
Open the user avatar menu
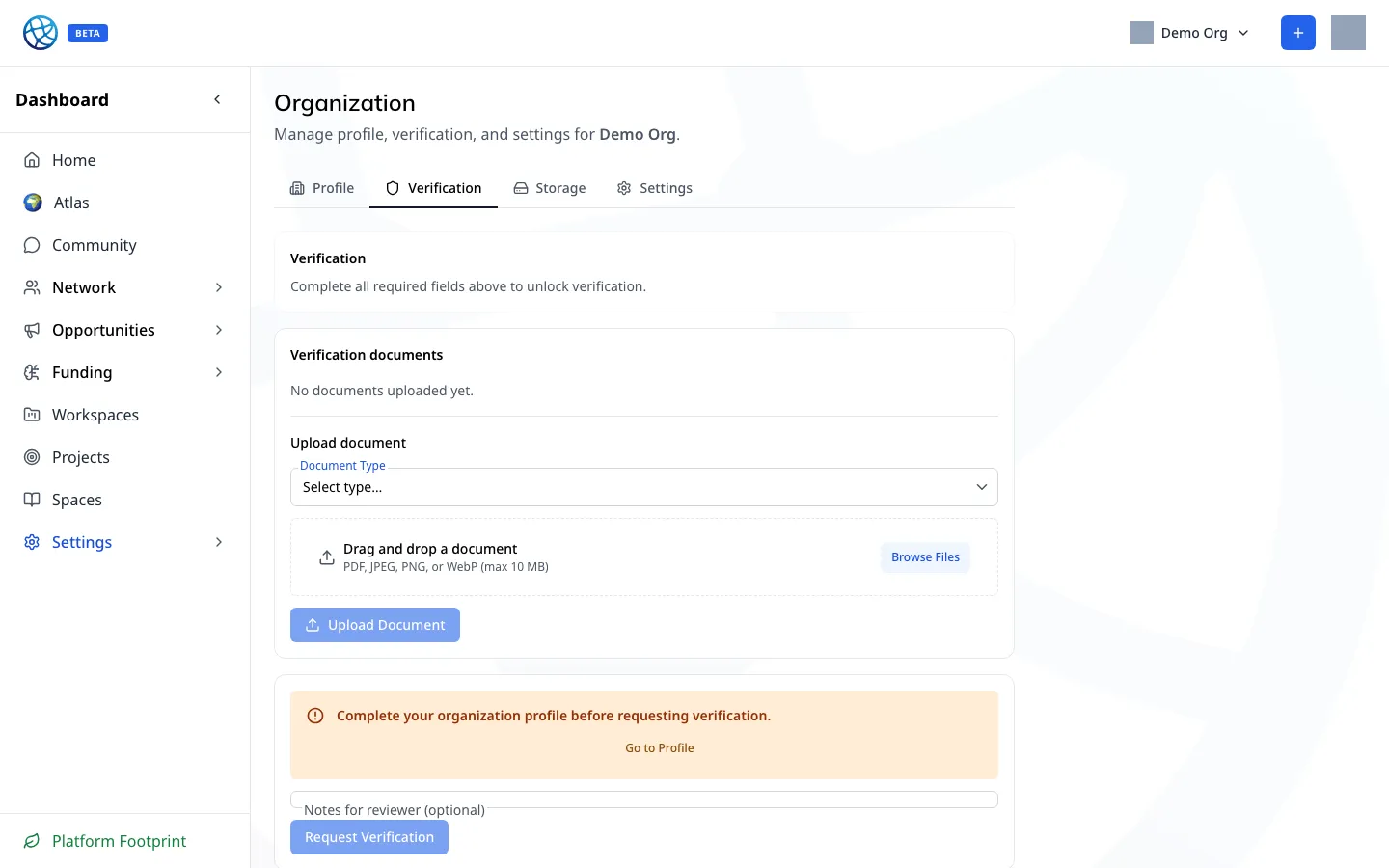[x=1348, y=33]
